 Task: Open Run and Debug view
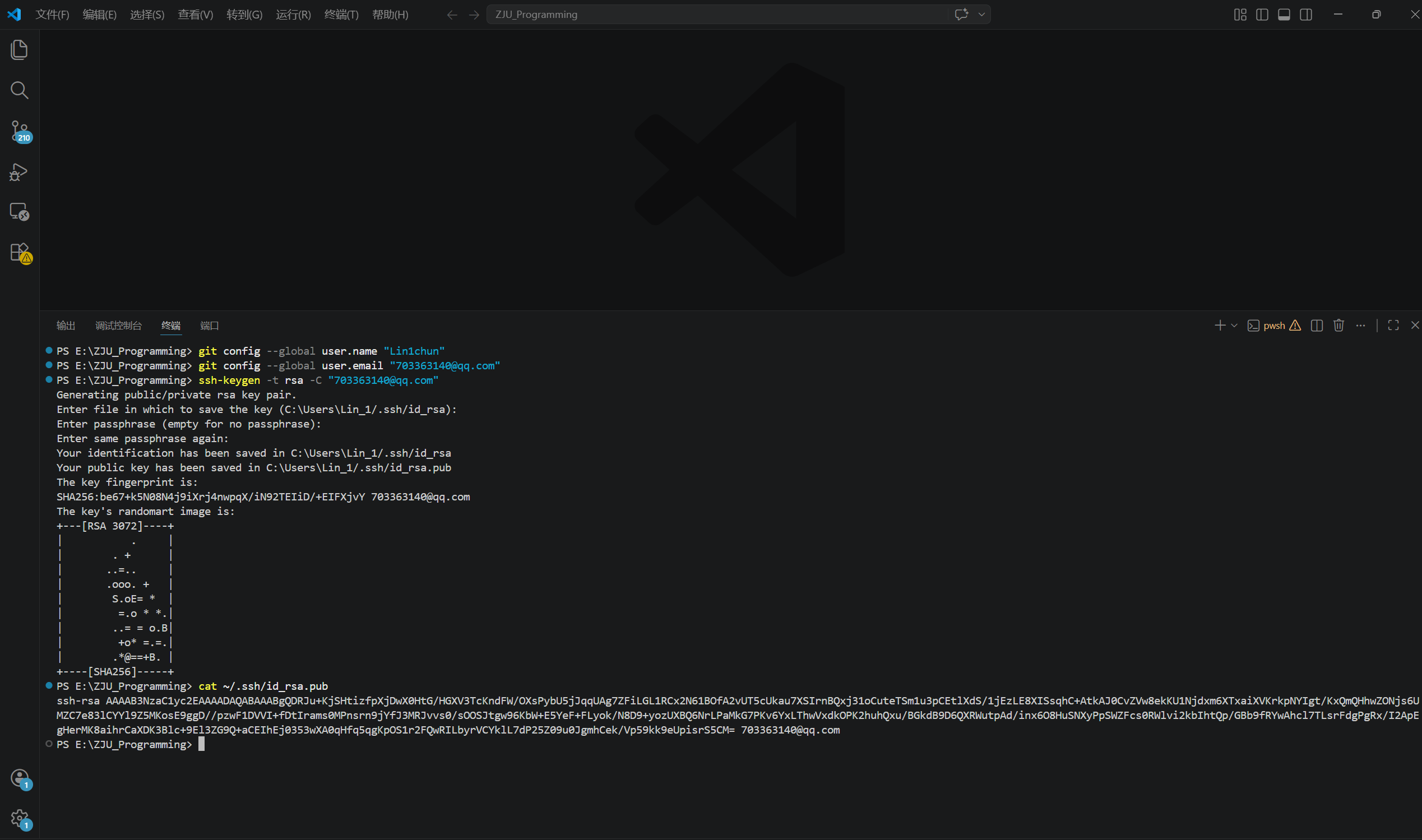point(19,171)
